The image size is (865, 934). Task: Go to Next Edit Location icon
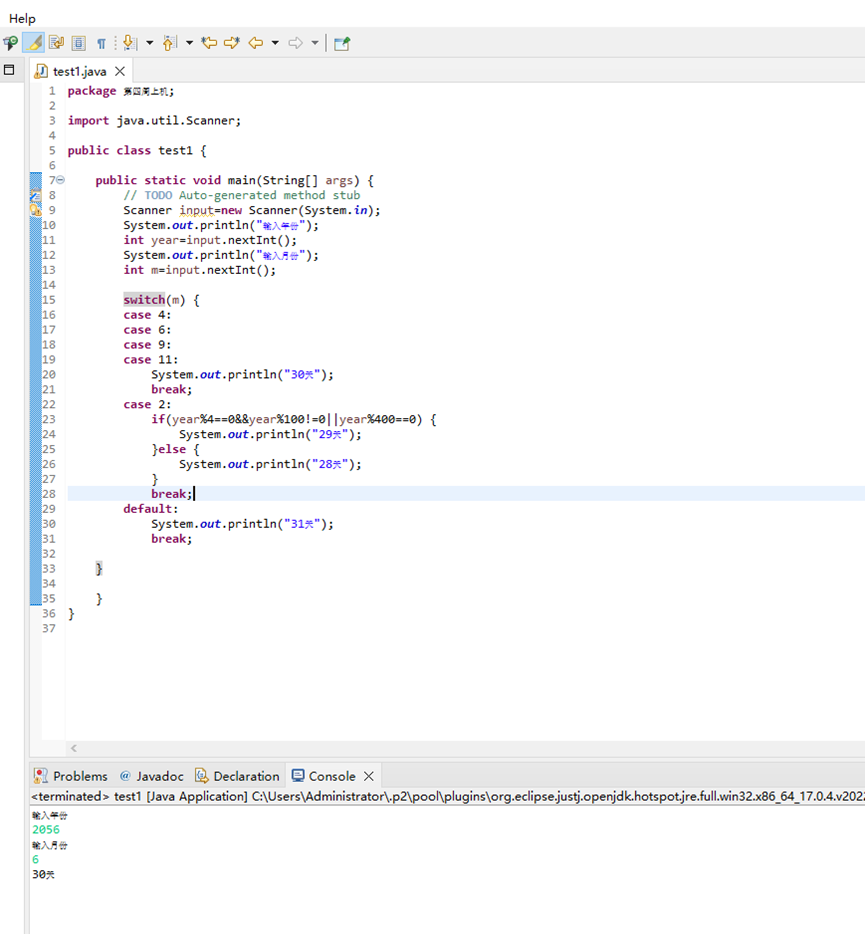232,43
